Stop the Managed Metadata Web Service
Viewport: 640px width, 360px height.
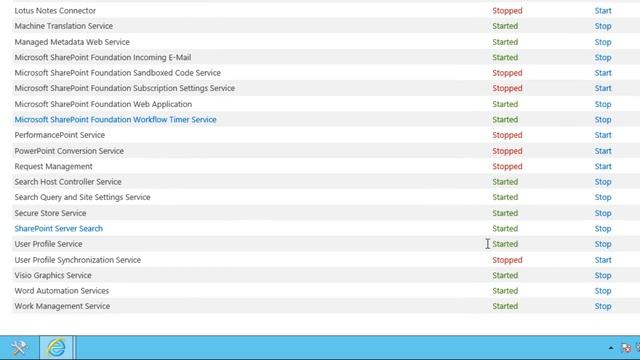coord(603,42)
